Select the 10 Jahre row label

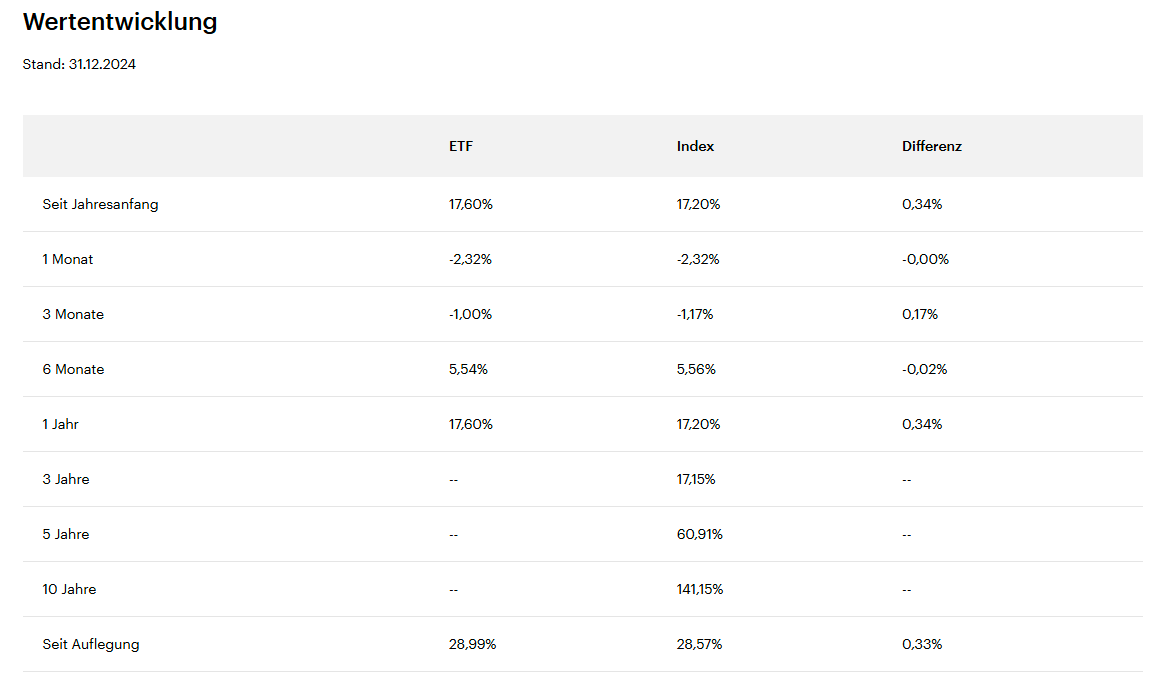(69, 589)
